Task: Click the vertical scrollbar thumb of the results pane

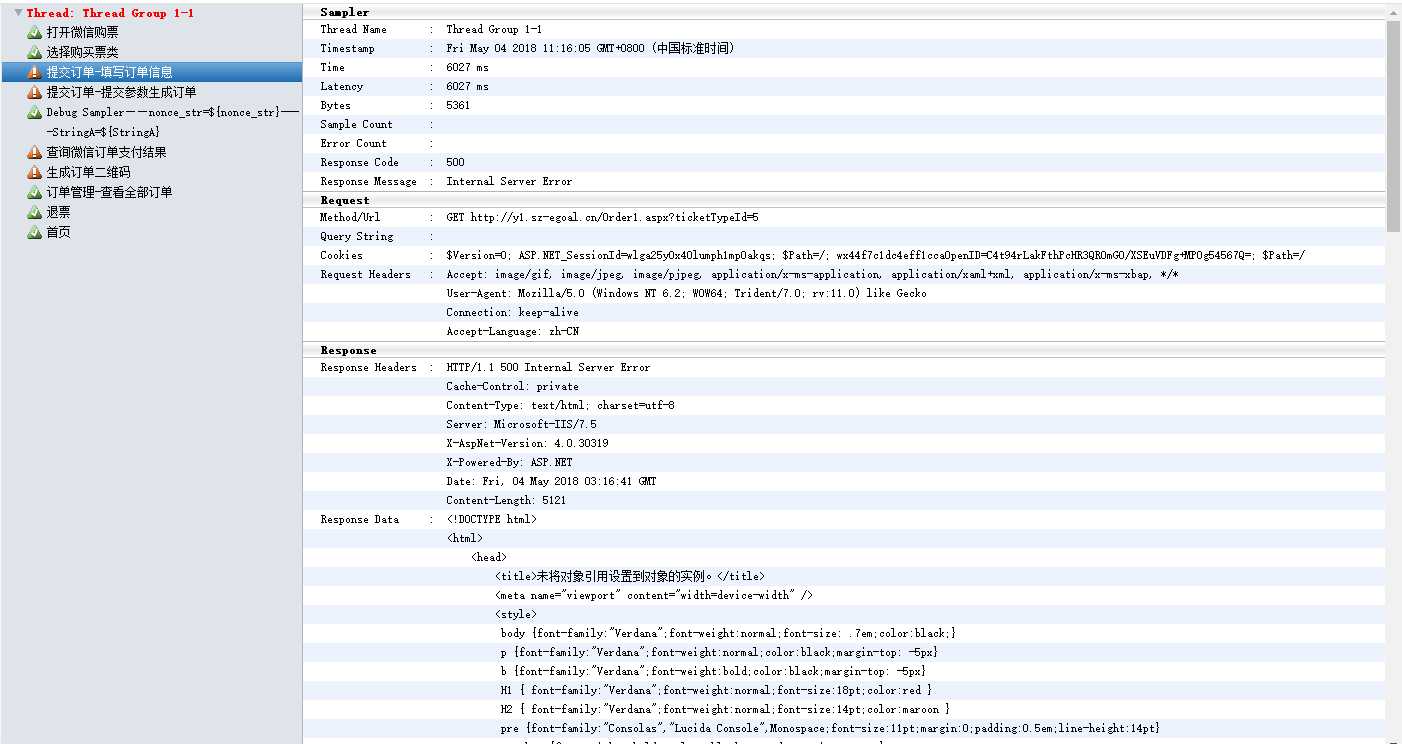Action: (1393, 125)
